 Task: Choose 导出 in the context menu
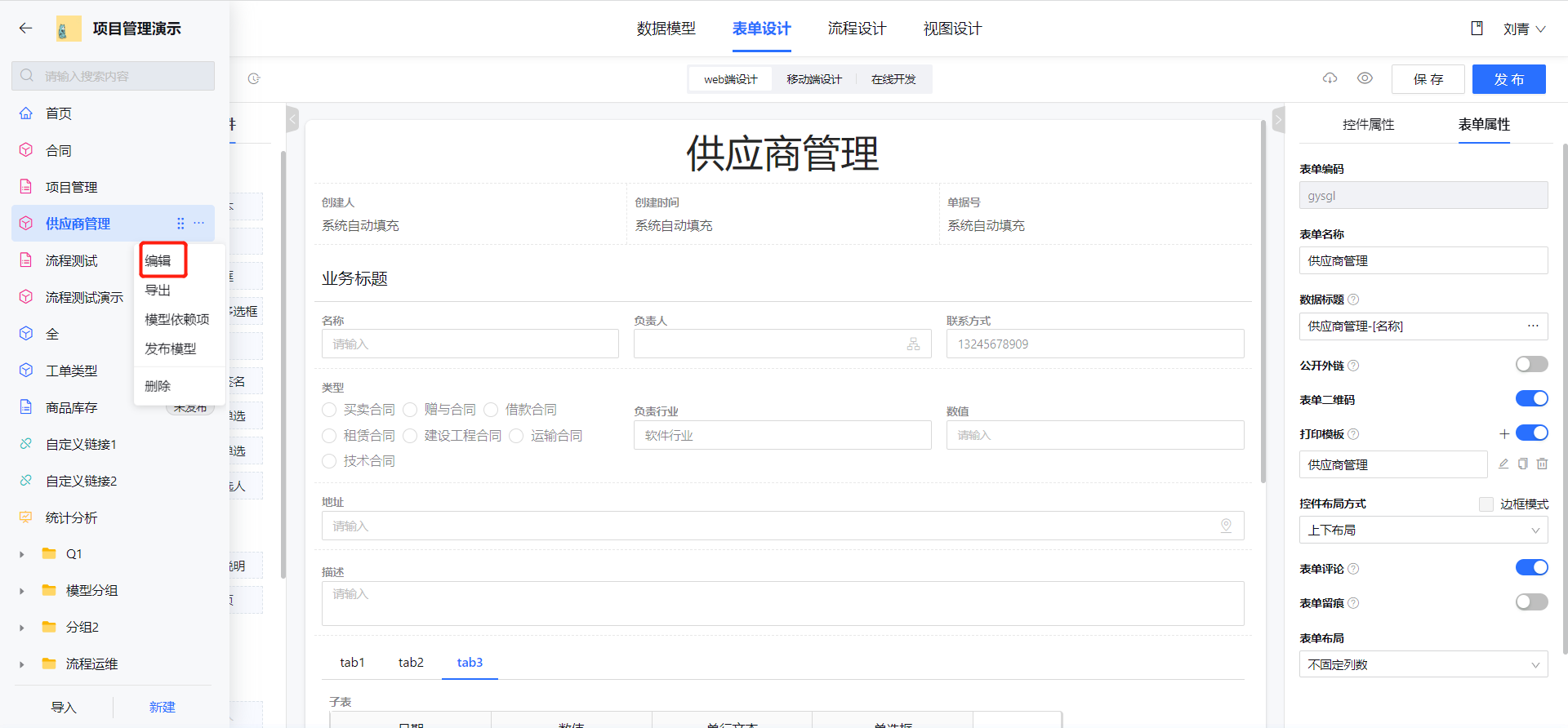pos(158,291)
